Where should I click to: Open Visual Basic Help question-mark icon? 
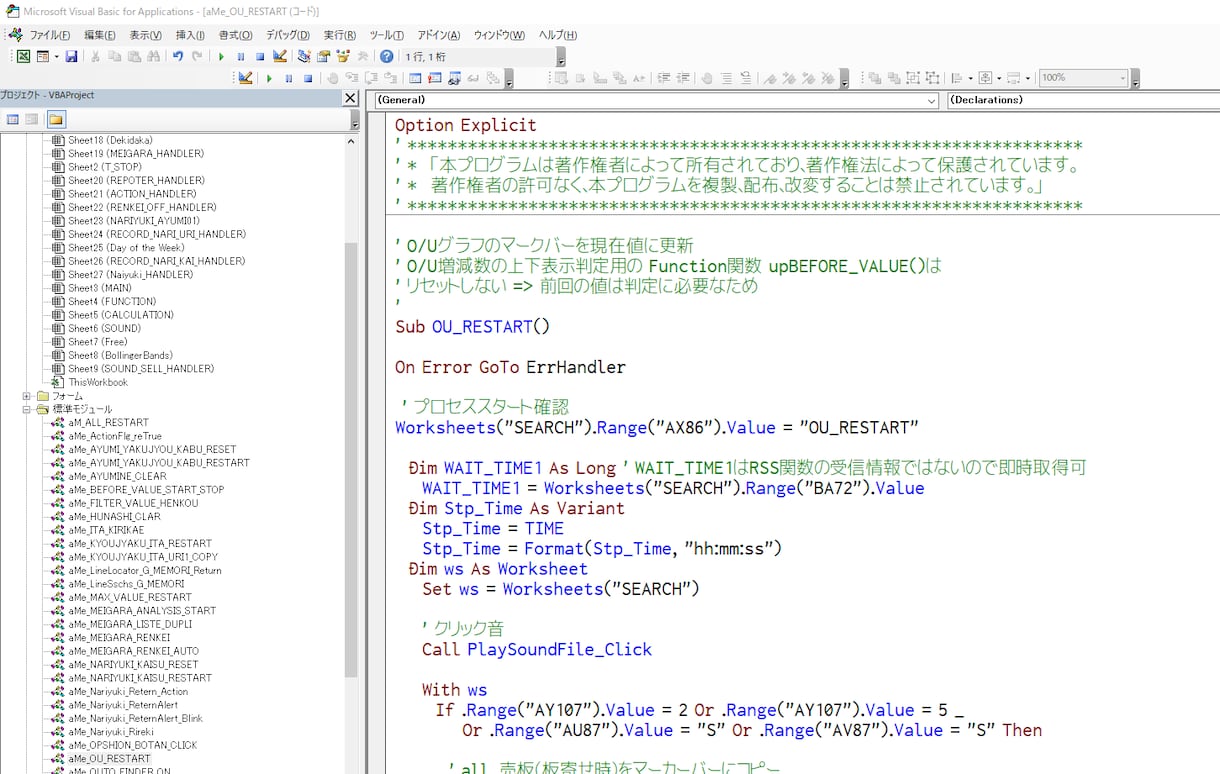(x=386, y=57)
